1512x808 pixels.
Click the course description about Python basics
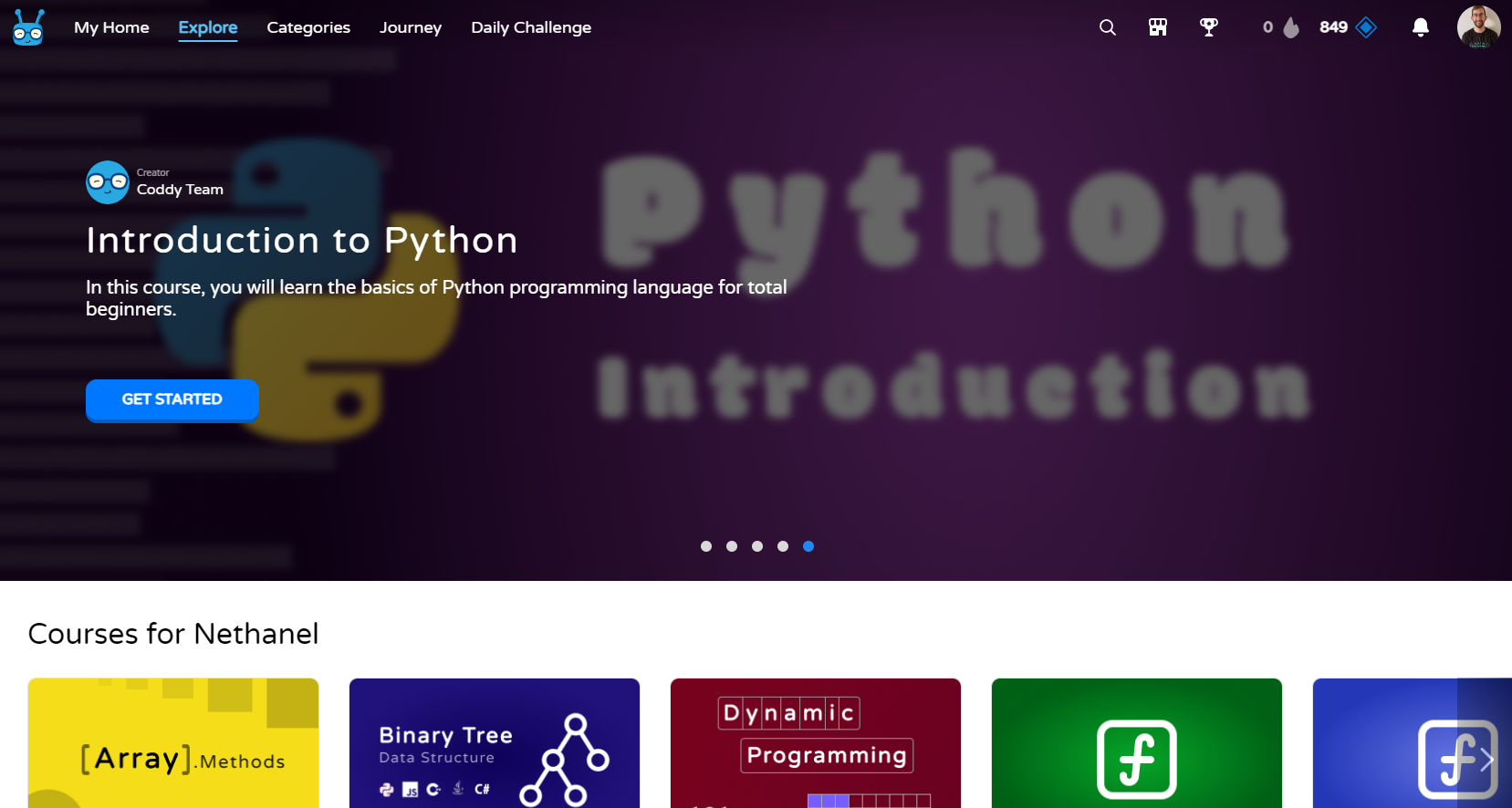[436, 298]
